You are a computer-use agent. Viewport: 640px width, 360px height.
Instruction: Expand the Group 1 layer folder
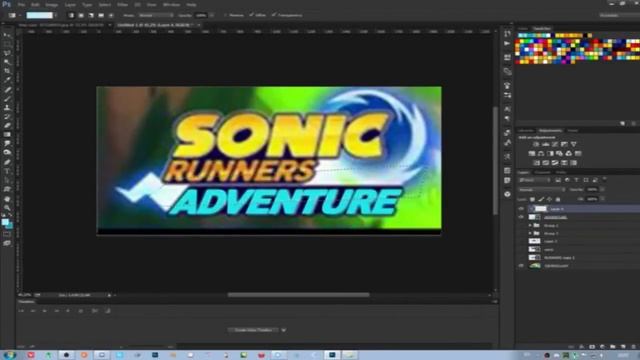pyautogui.click(x=530, y=233)
